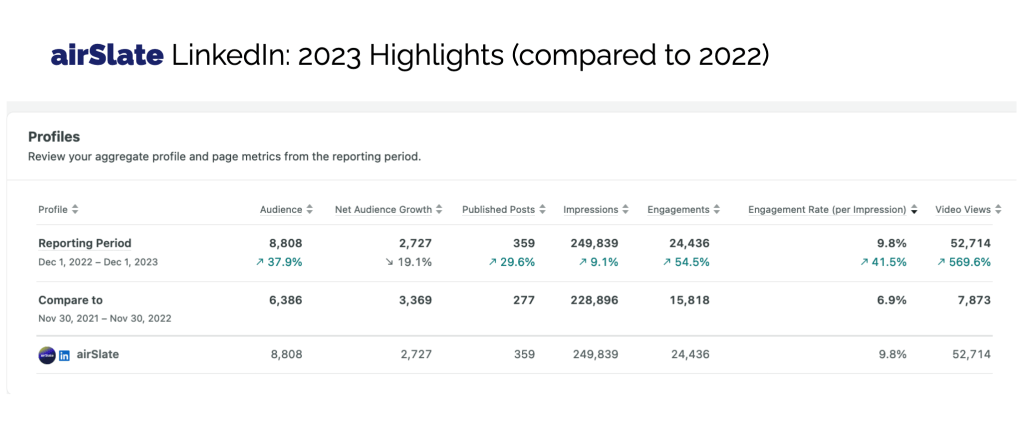Open the airSlate profile name link

tap(98, 355)
